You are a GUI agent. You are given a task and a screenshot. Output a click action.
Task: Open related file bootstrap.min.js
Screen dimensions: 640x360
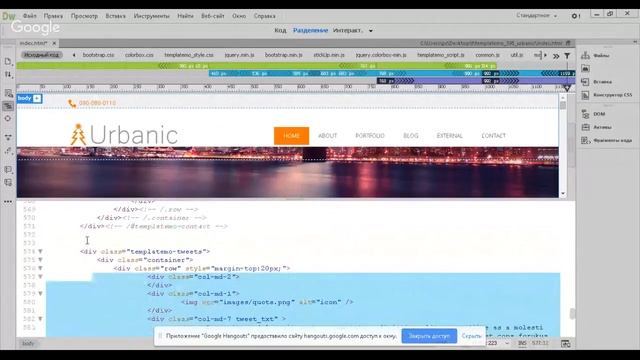(x=283, y=55)
